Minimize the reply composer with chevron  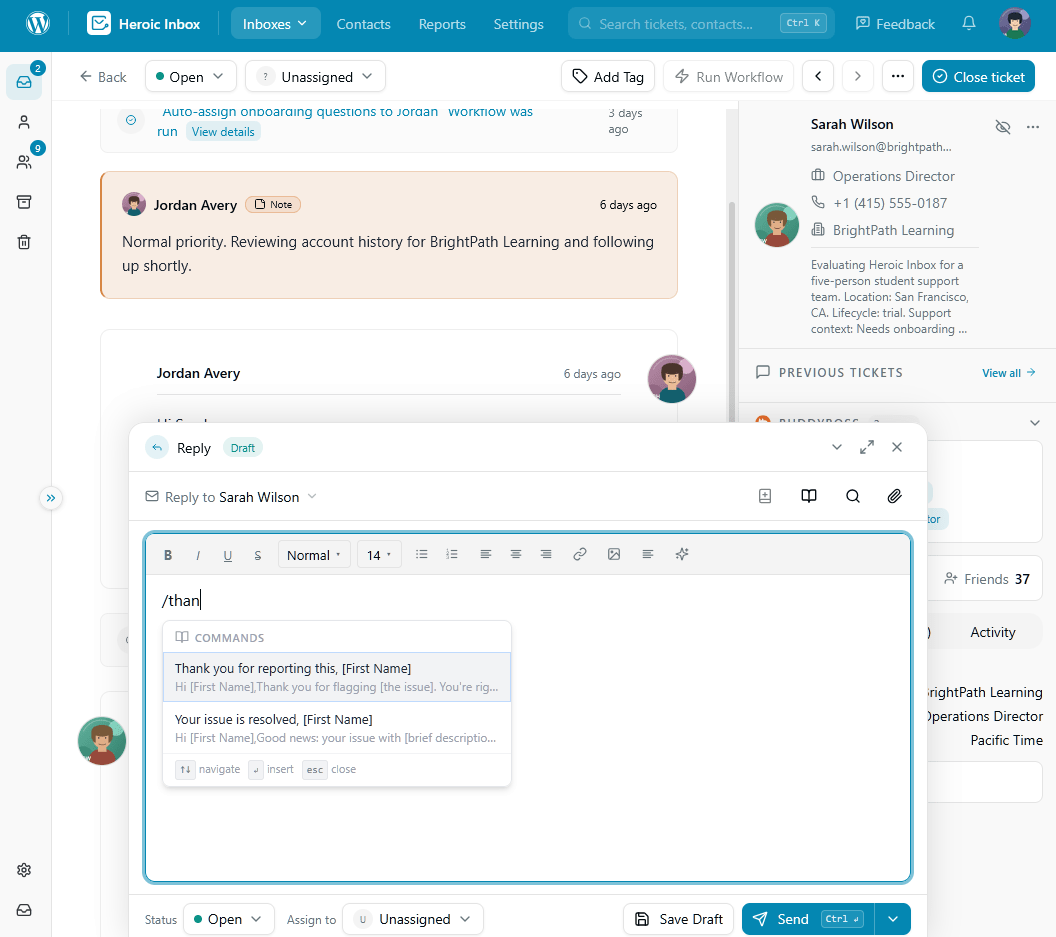pyautogui.click(x=836, y=447)
